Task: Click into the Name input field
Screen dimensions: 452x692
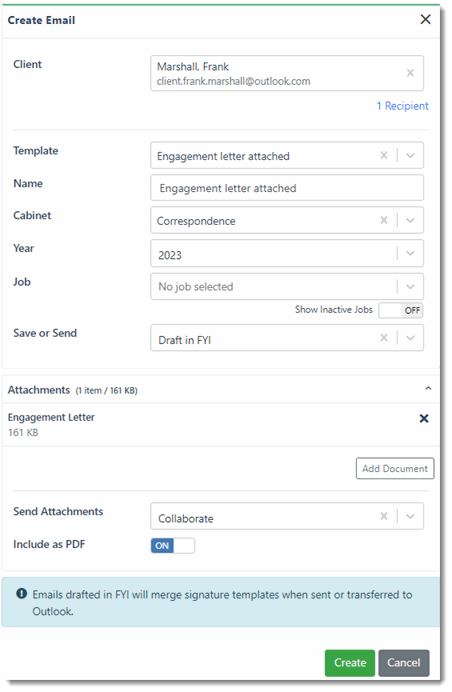Action: click(x=287, y=188)
